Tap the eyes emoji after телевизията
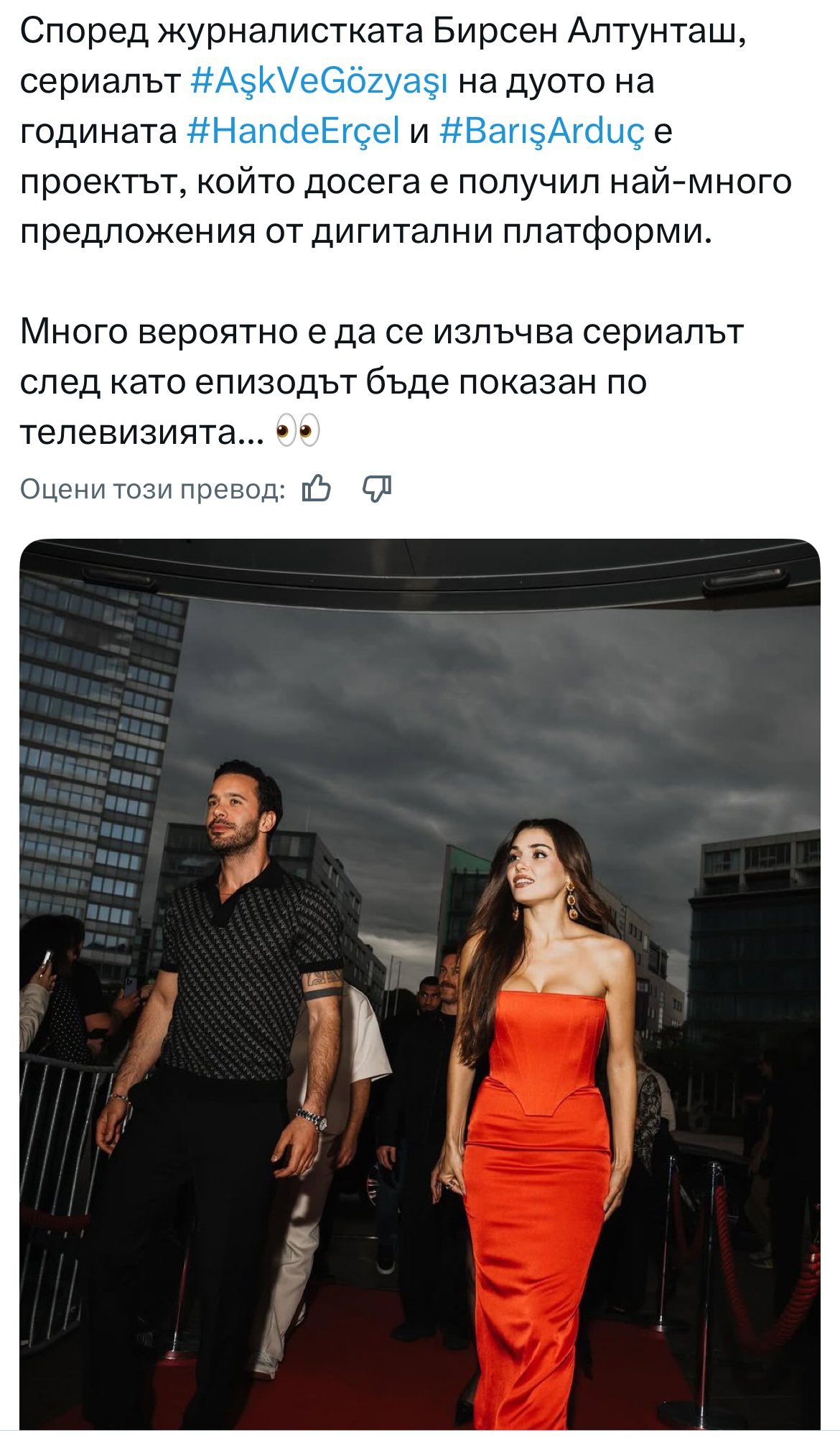 (298, 432)
